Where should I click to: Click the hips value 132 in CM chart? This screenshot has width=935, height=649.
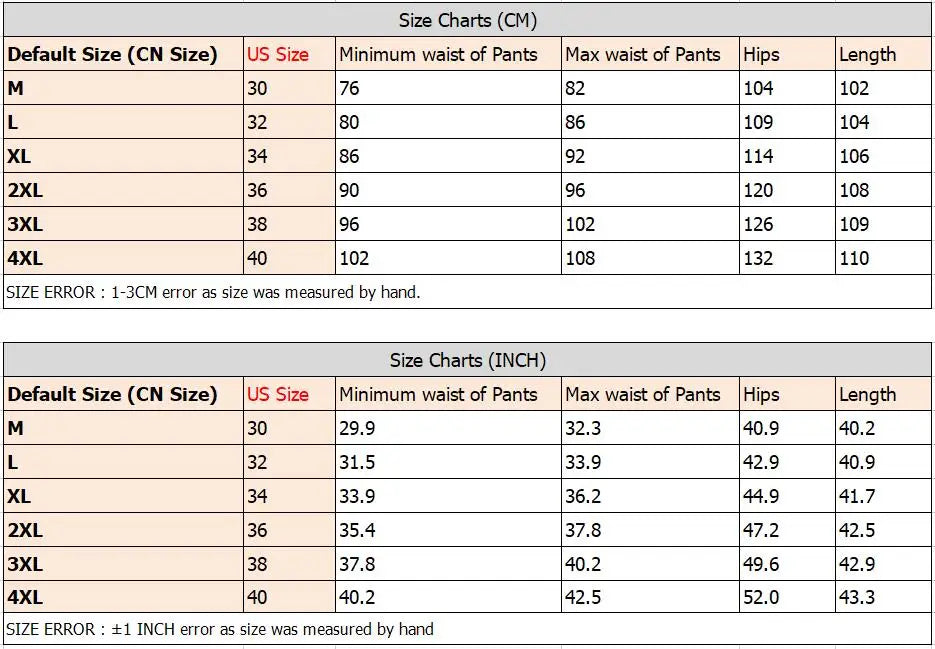[x=758, y=258]
